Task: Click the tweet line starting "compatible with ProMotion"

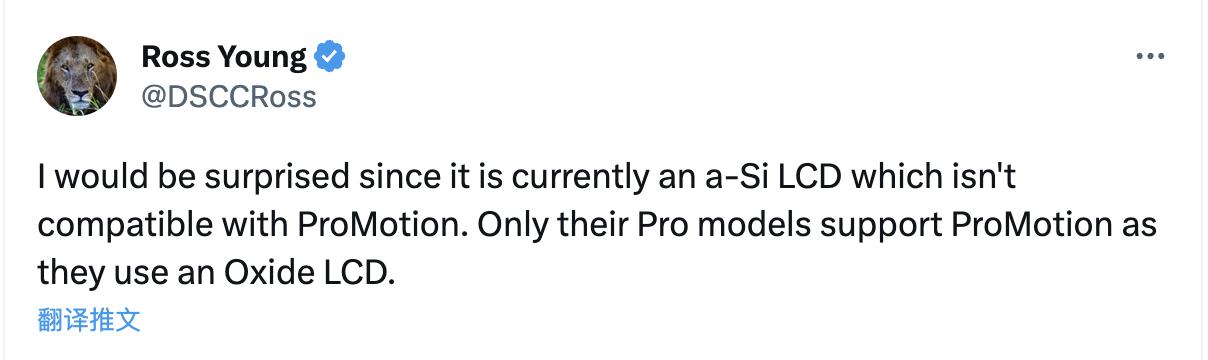Action: coord(597,228)
